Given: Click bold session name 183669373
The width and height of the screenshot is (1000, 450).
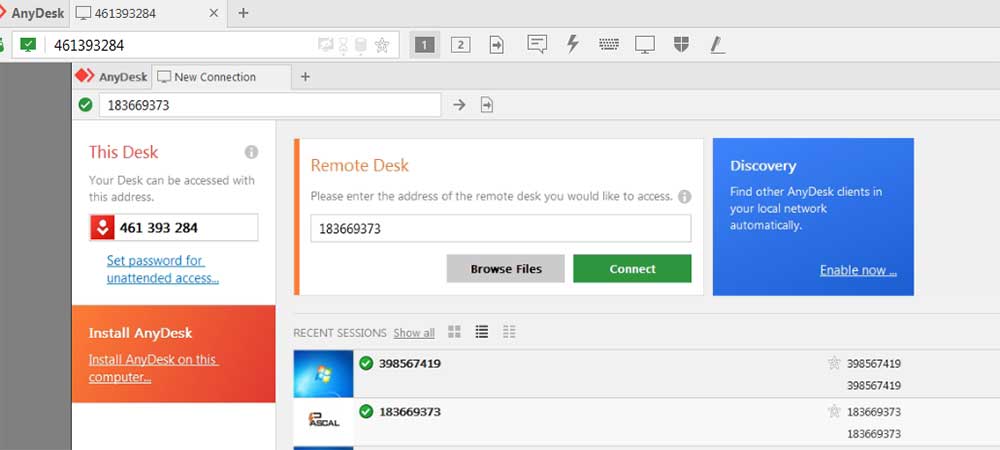Looking at the screenshot, I should pos(409,412).
